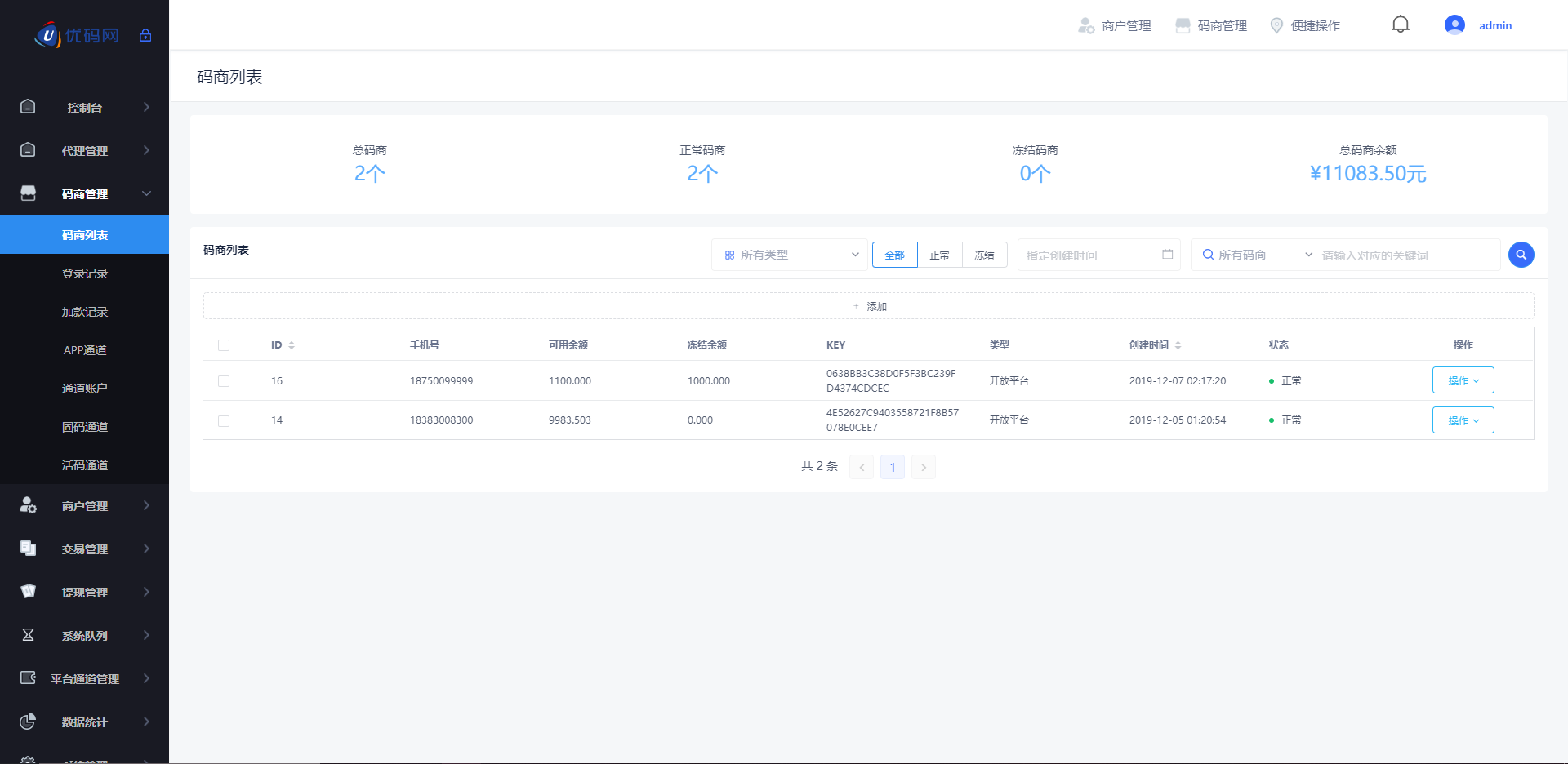Tick the select-all checkbox in table header

click(x=224, y=345)
